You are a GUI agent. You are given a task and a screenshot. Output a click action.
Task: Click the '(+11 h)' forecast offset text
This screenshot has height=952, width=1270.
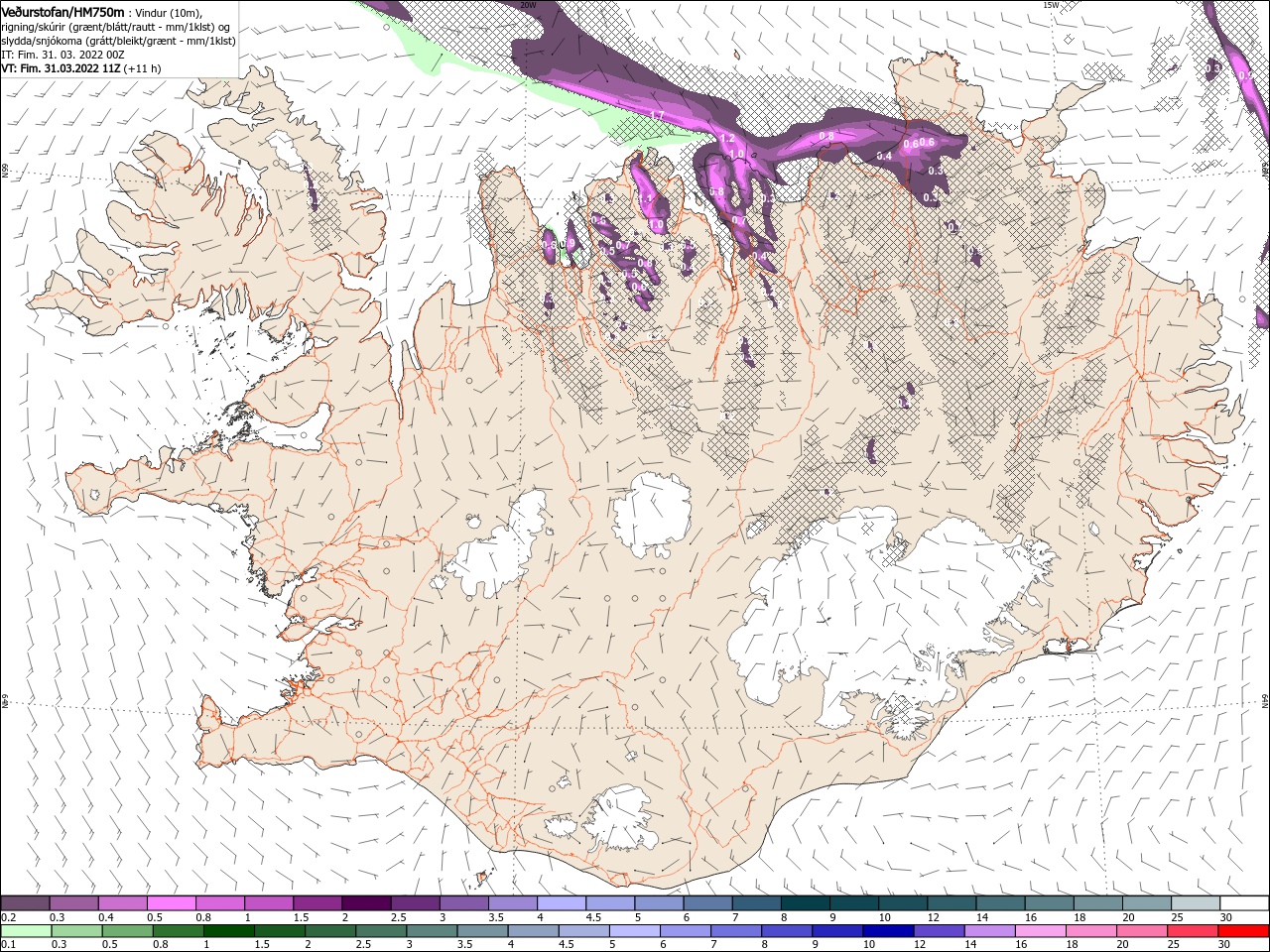click(144, 69)
